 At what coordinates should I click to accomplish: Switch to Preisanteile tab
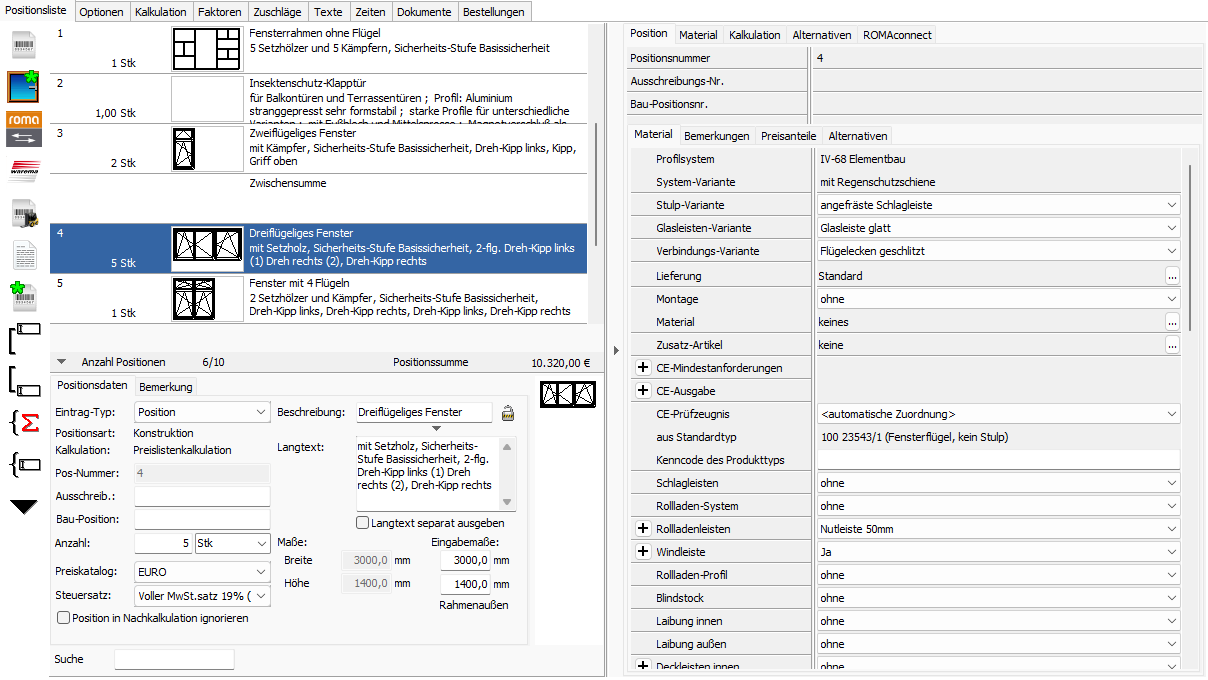point(788,136)
